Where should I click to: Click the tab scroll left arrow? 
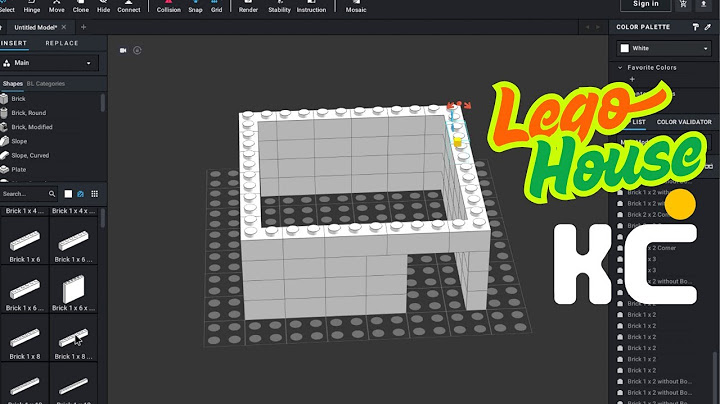point(587,28)
